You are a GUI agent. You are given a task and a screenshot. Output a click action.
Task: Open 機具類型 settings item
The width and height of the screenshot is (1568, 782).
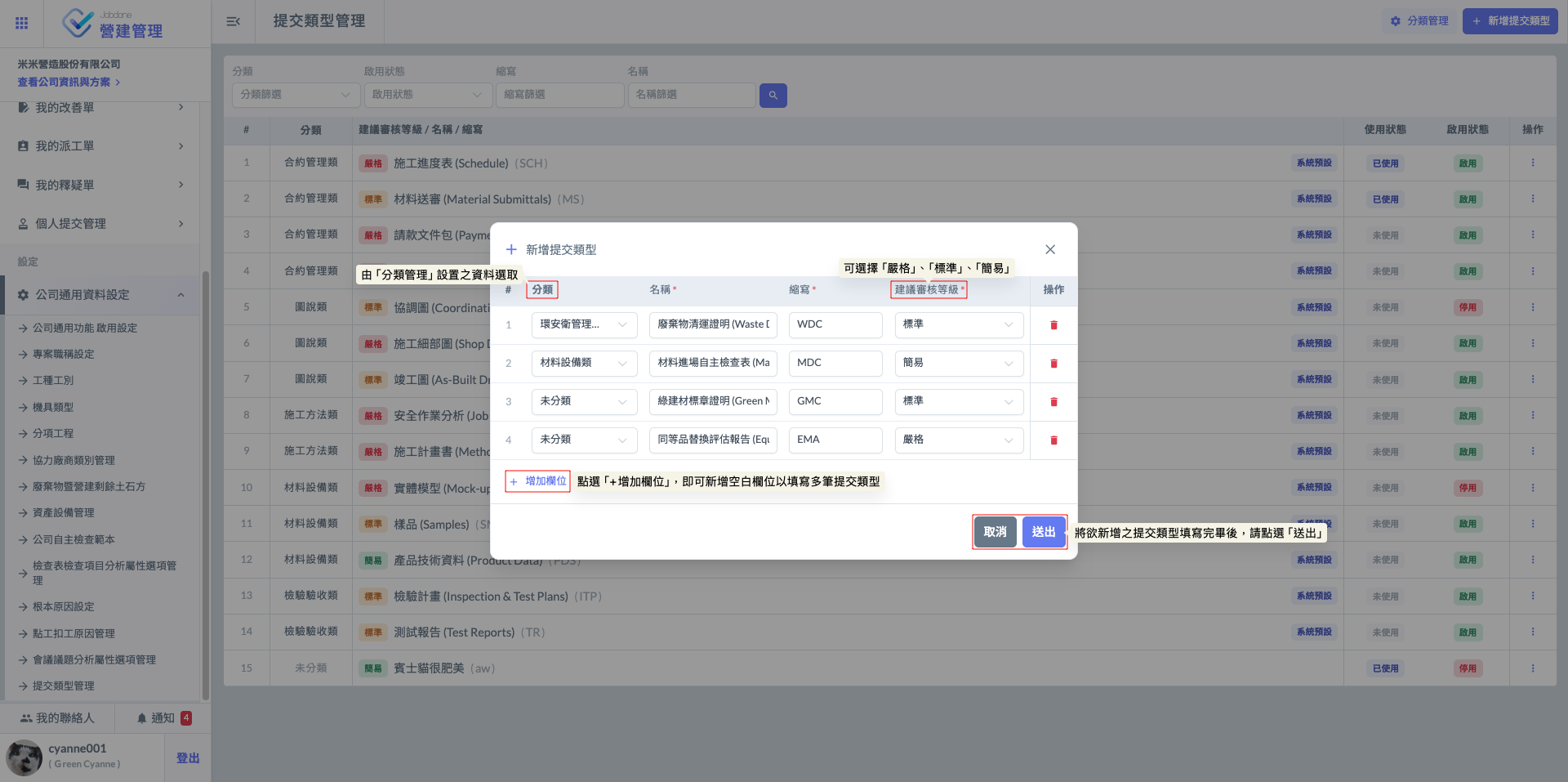pos(52,407)
